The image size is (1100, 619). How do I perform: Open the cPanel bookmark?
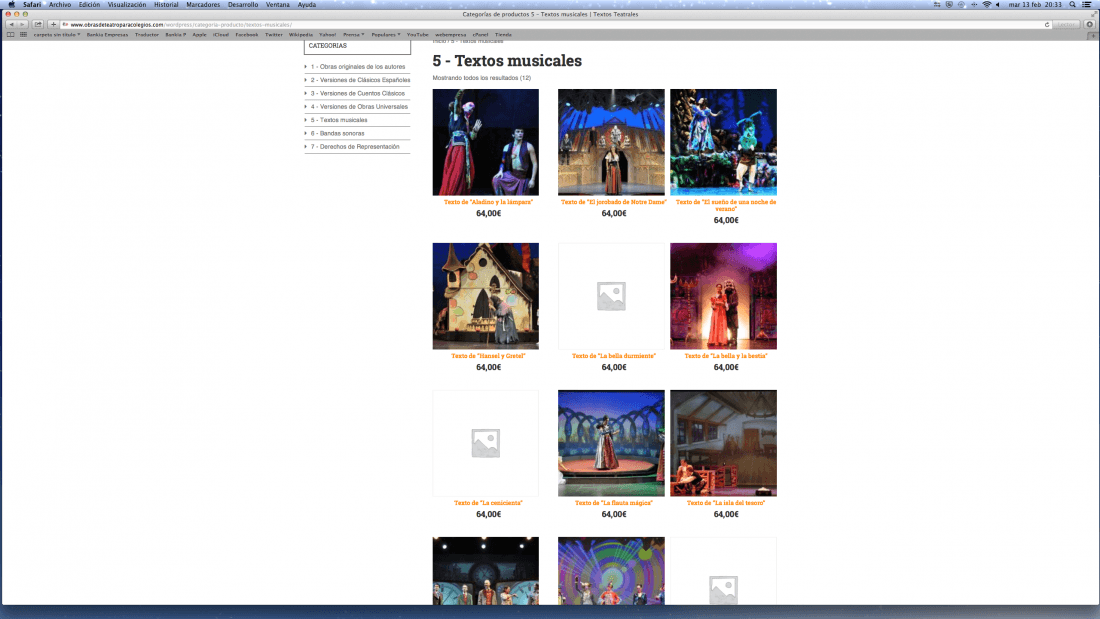(480, 34)
